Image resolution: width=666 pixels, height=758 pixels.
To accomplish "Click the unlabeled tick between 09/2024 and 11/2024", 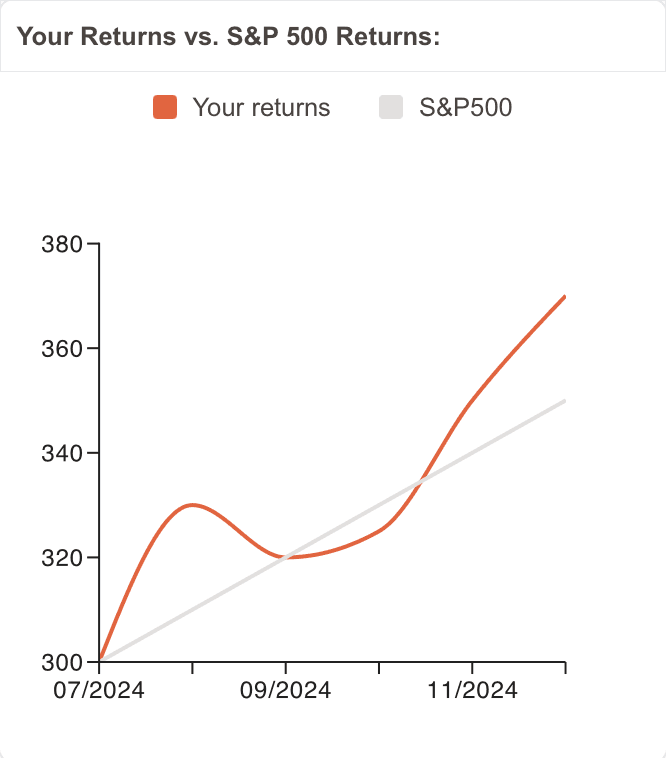I will point(379,666).
